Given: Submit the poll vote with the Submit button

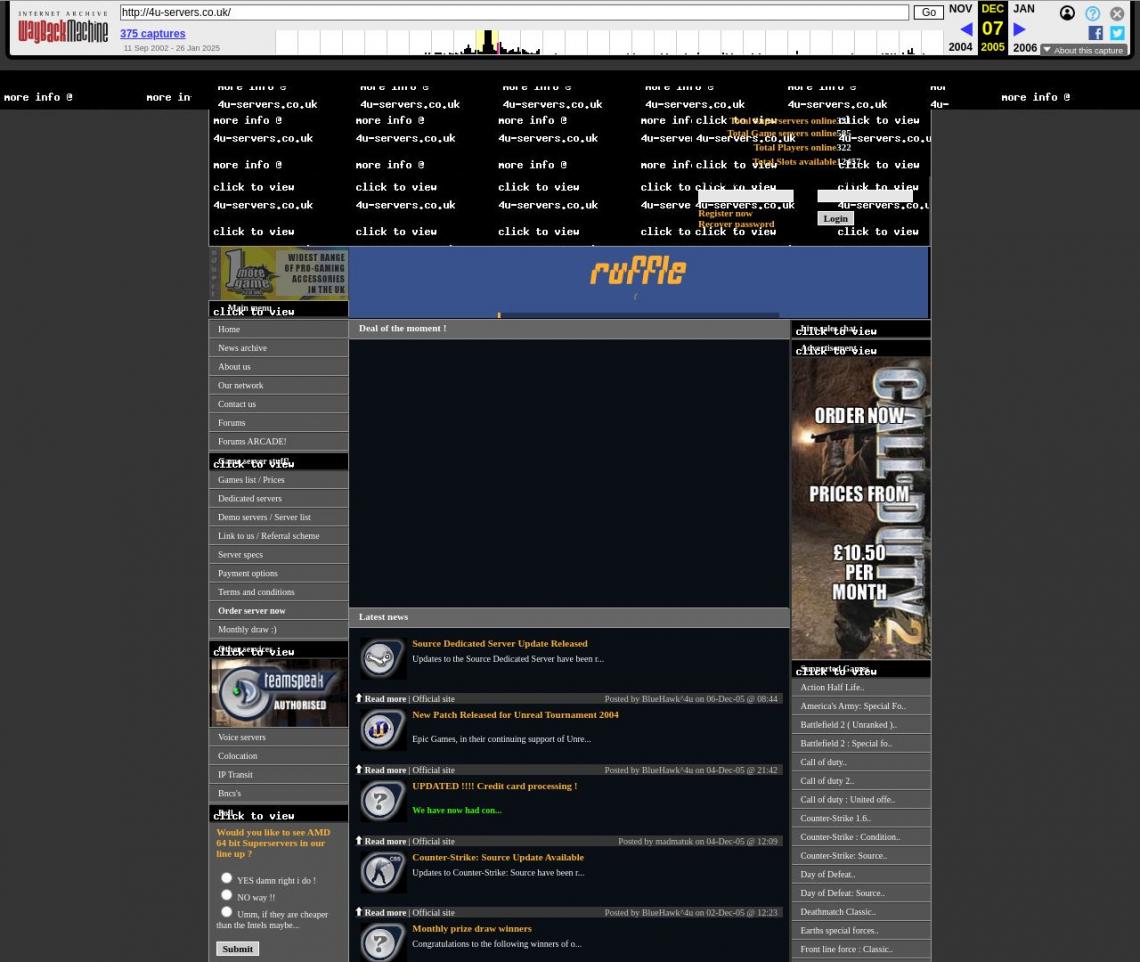Looking at the screenshot, I should (x=238, y=949).
